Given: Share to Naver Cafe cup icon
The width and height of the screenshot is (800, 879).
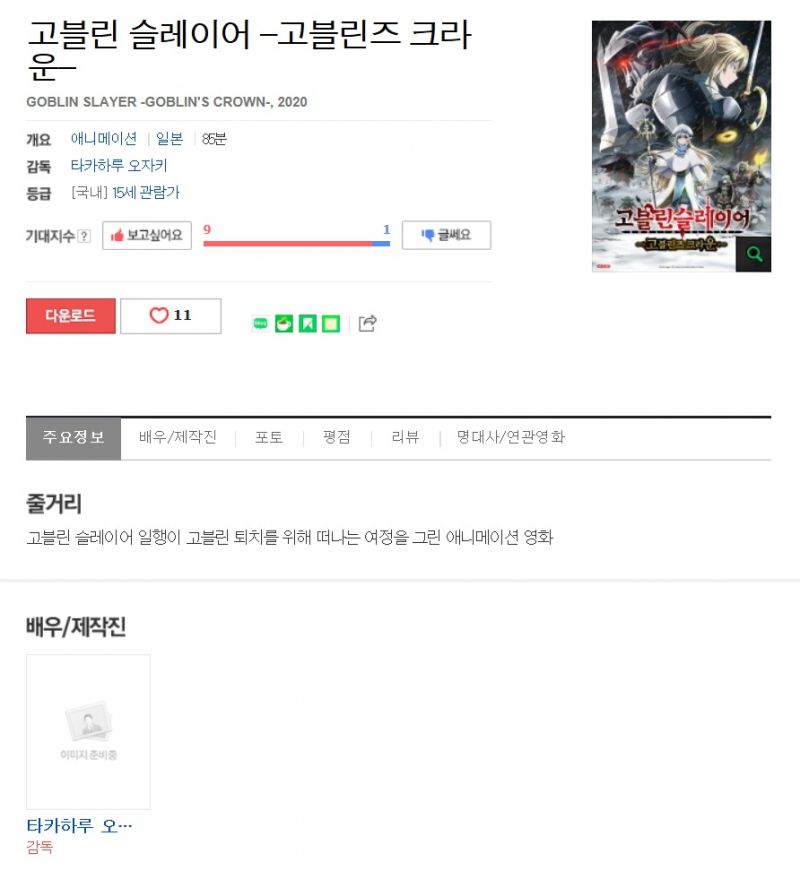Looking at the screenshot, I should coord(284,323).
